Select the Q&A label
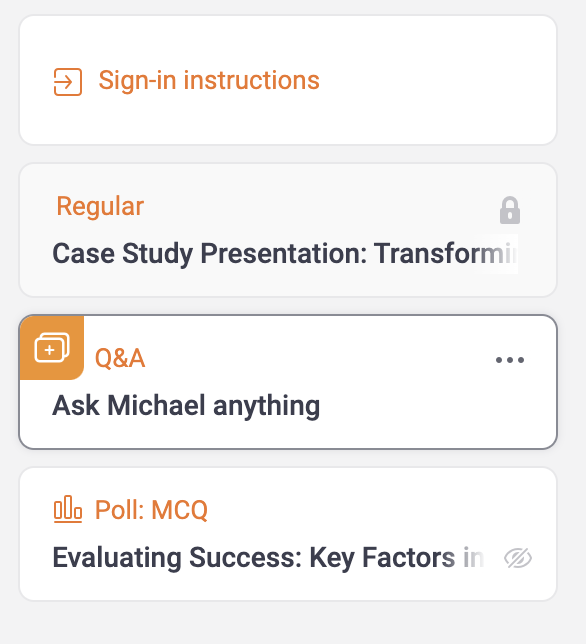Image resolution: width=586 pixels, height=644 pixels. coord(120,358)
